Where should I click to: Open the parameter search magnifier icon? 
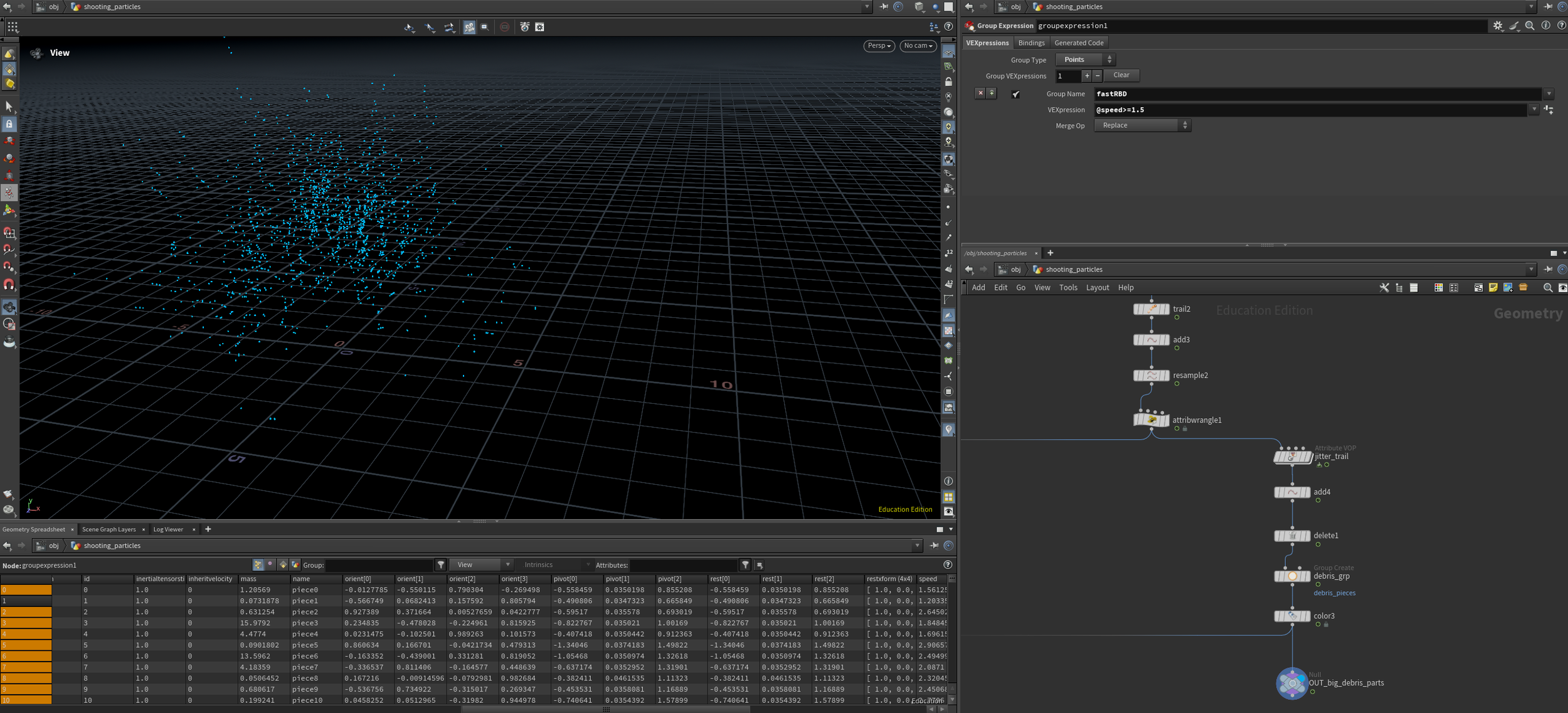click(1529, 26)
